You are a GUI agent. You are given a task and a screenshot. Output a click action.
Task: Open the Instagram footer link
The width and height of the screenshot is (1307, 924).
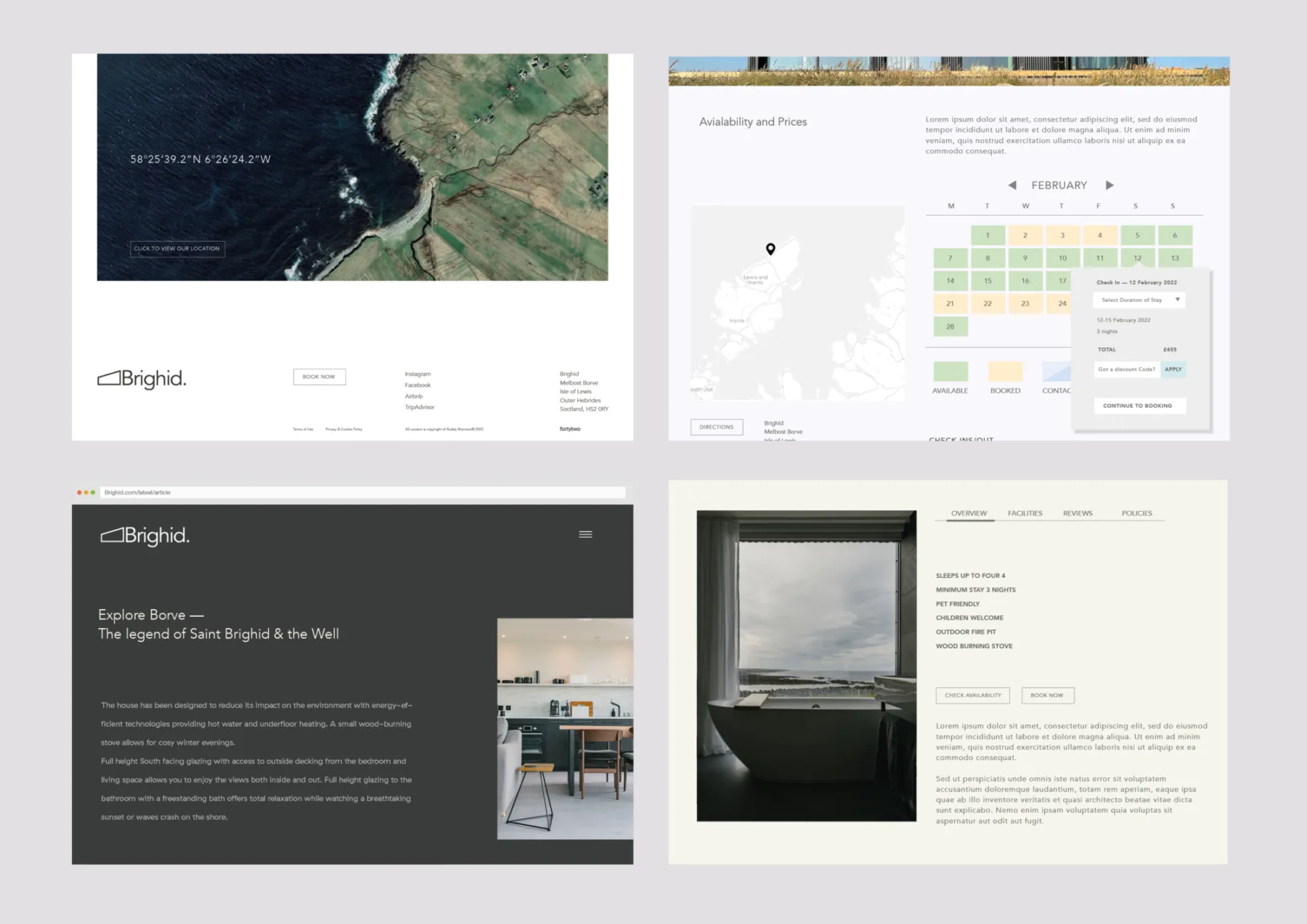[x=418, y=375]
